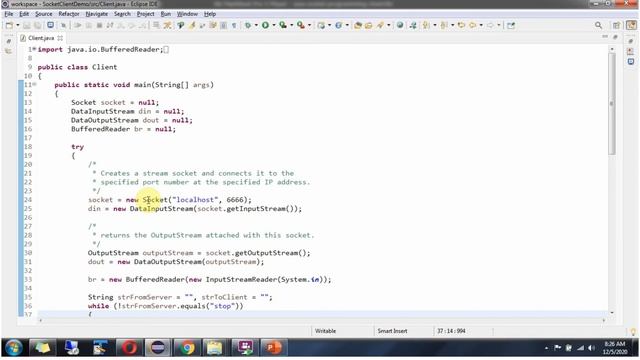Click the Pin Editor toolbar icon
The image size is (640, 360).
coord(511,25)
